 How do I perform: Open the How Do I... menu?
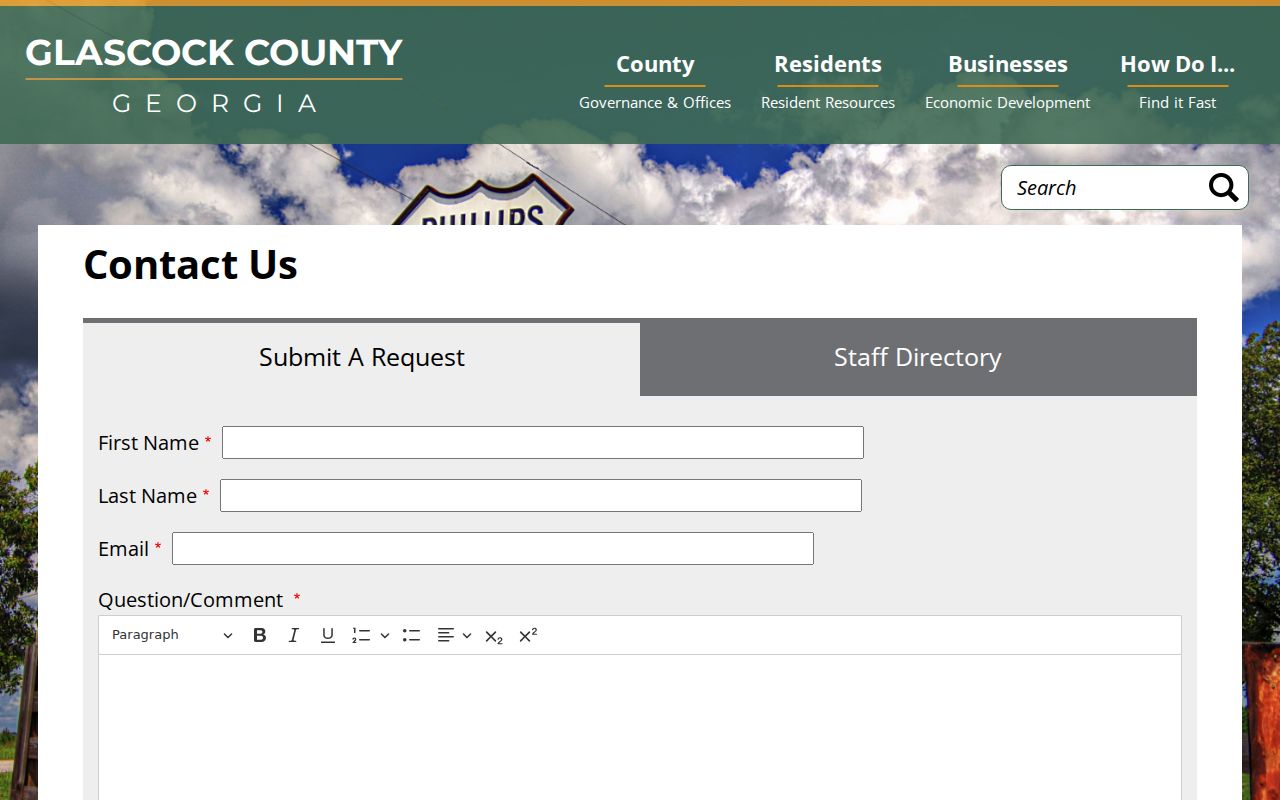point(1177,64)
